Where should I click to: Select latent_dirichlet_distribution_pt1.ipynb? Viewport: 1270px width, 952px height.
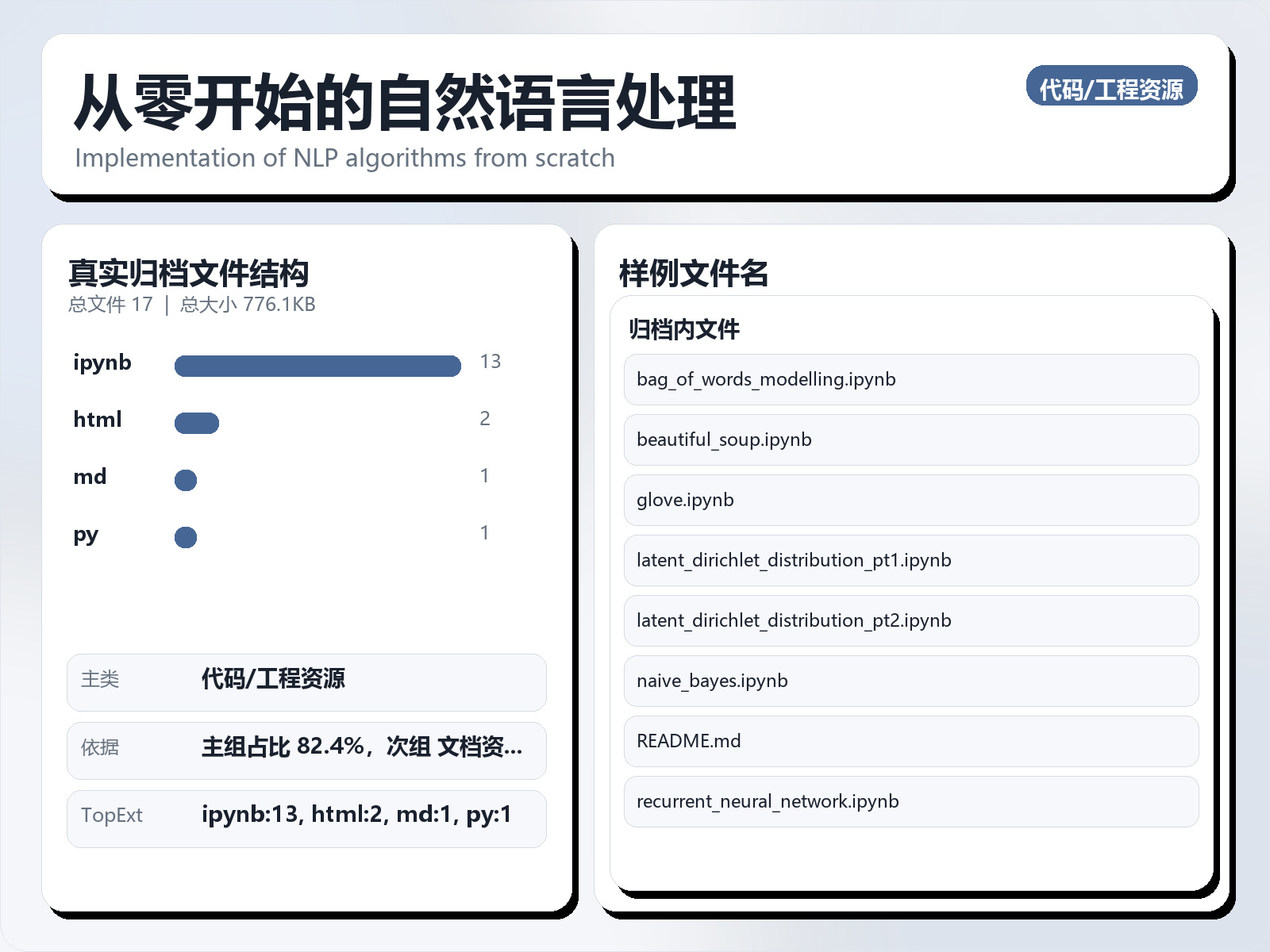910,560
